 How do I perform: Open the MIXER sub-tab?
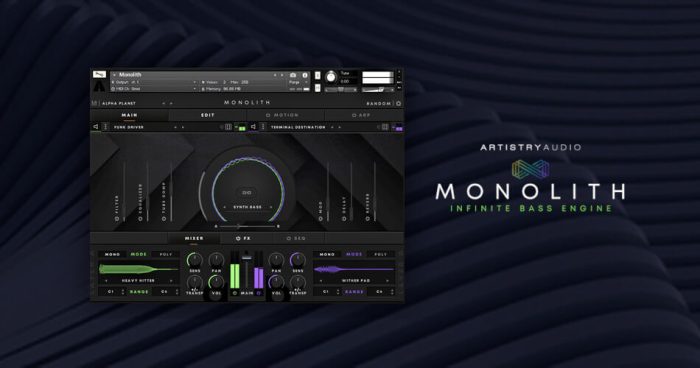(x=194, y=238)
